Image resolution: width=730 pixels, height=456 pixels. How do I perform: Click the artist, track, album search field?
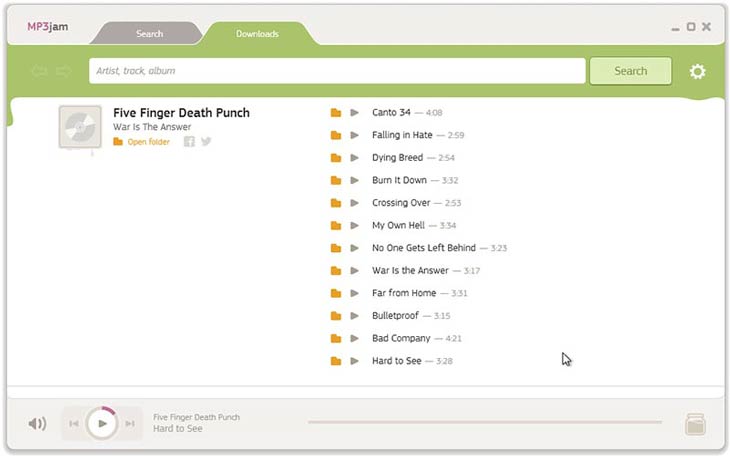[336, 71]
